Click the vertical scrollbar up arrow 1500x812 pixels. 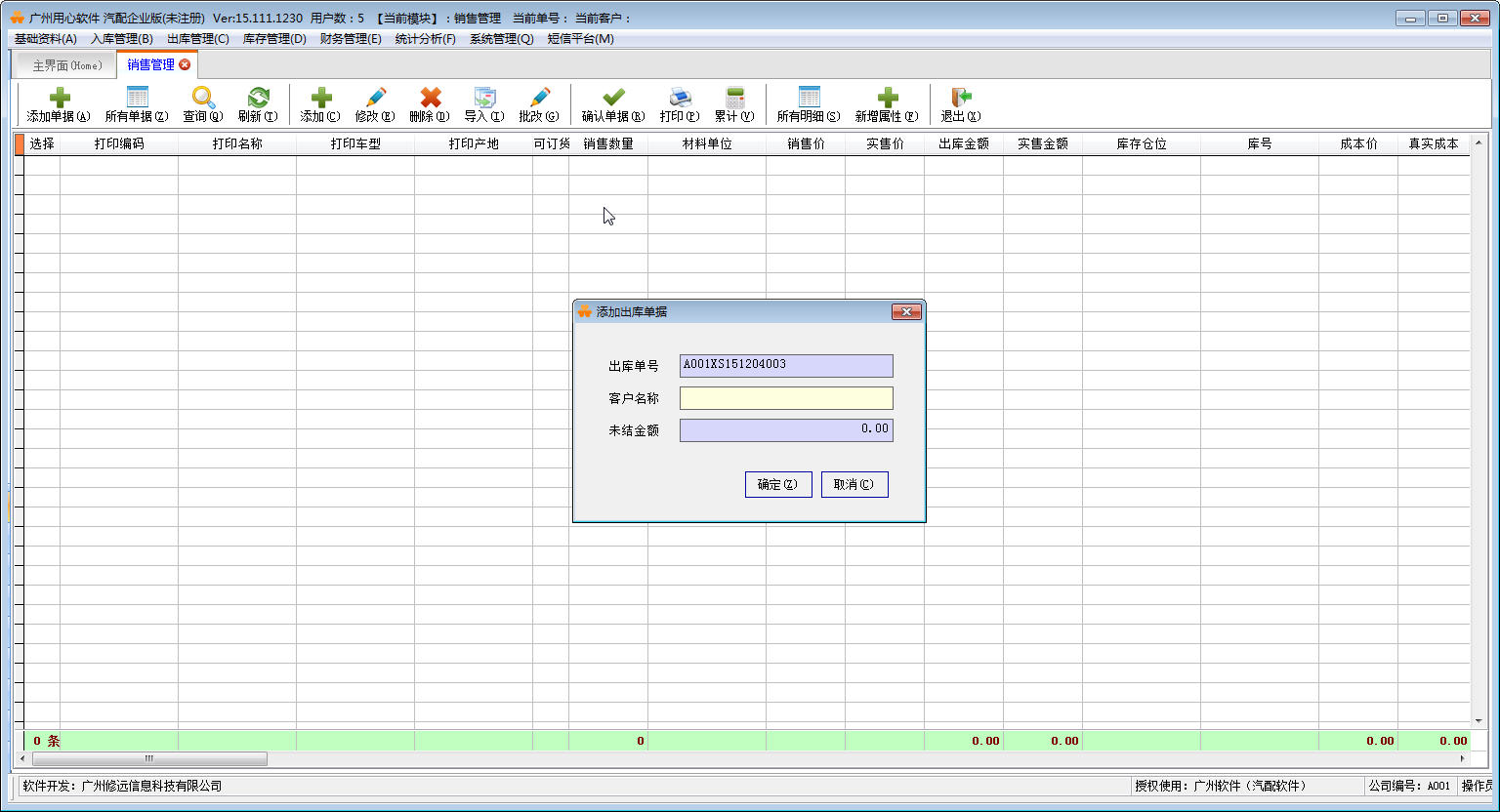pos(1479,142)
